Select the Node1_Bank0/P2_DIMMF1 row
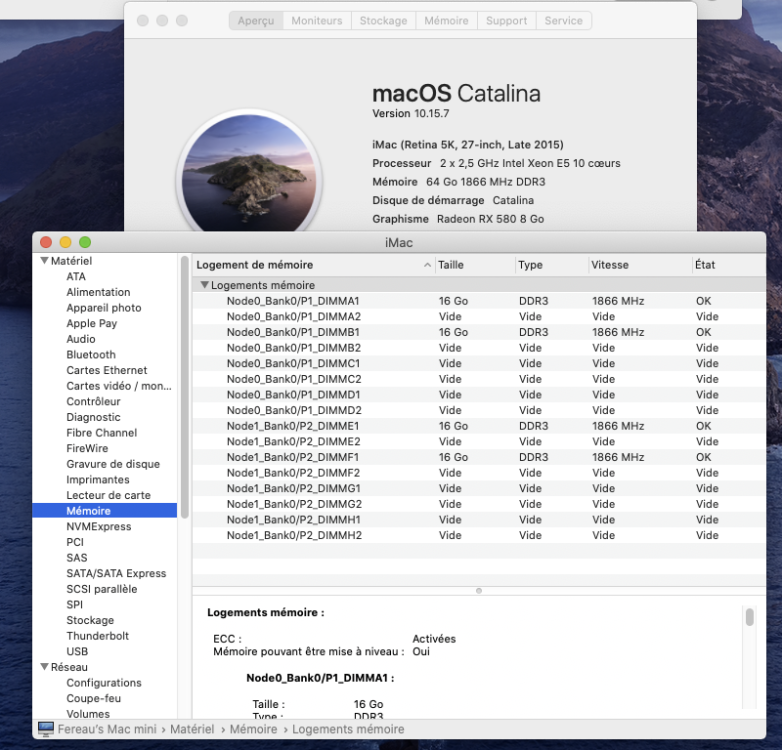The height and width of the screenshot is (750, 782). pyautogui.click(x=479, y=457)
